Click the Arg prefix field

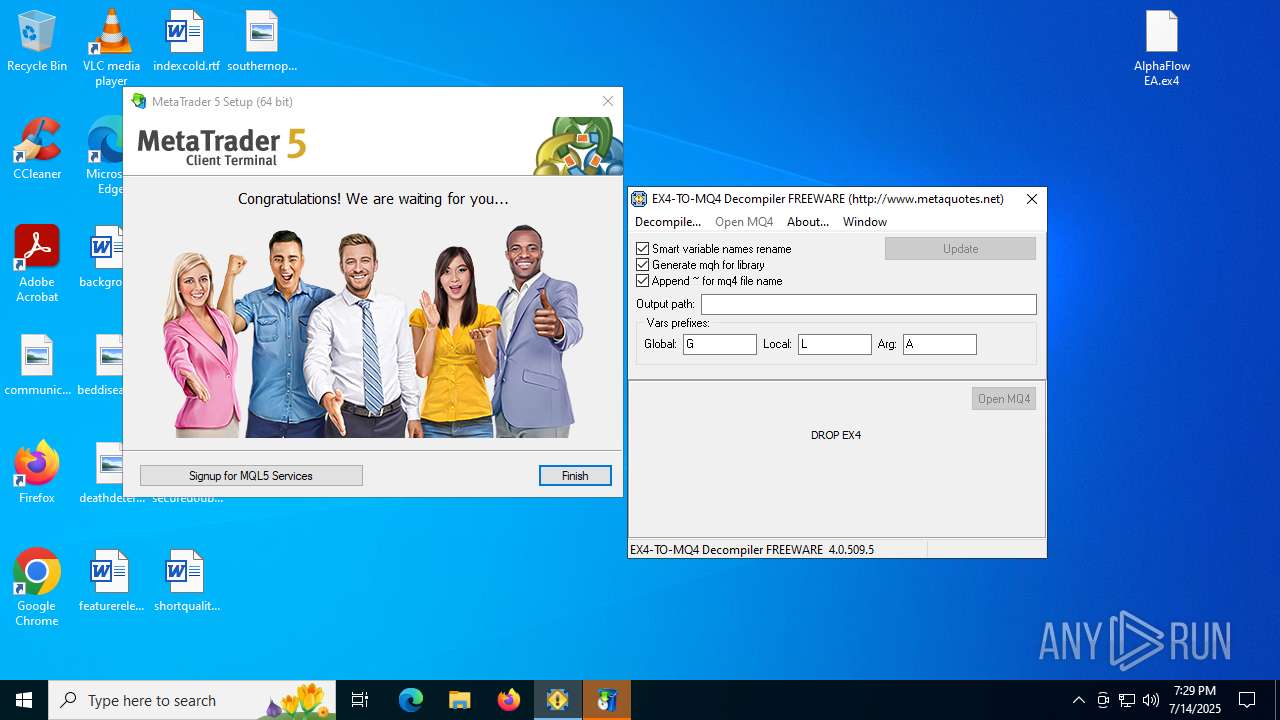(940, 344)
